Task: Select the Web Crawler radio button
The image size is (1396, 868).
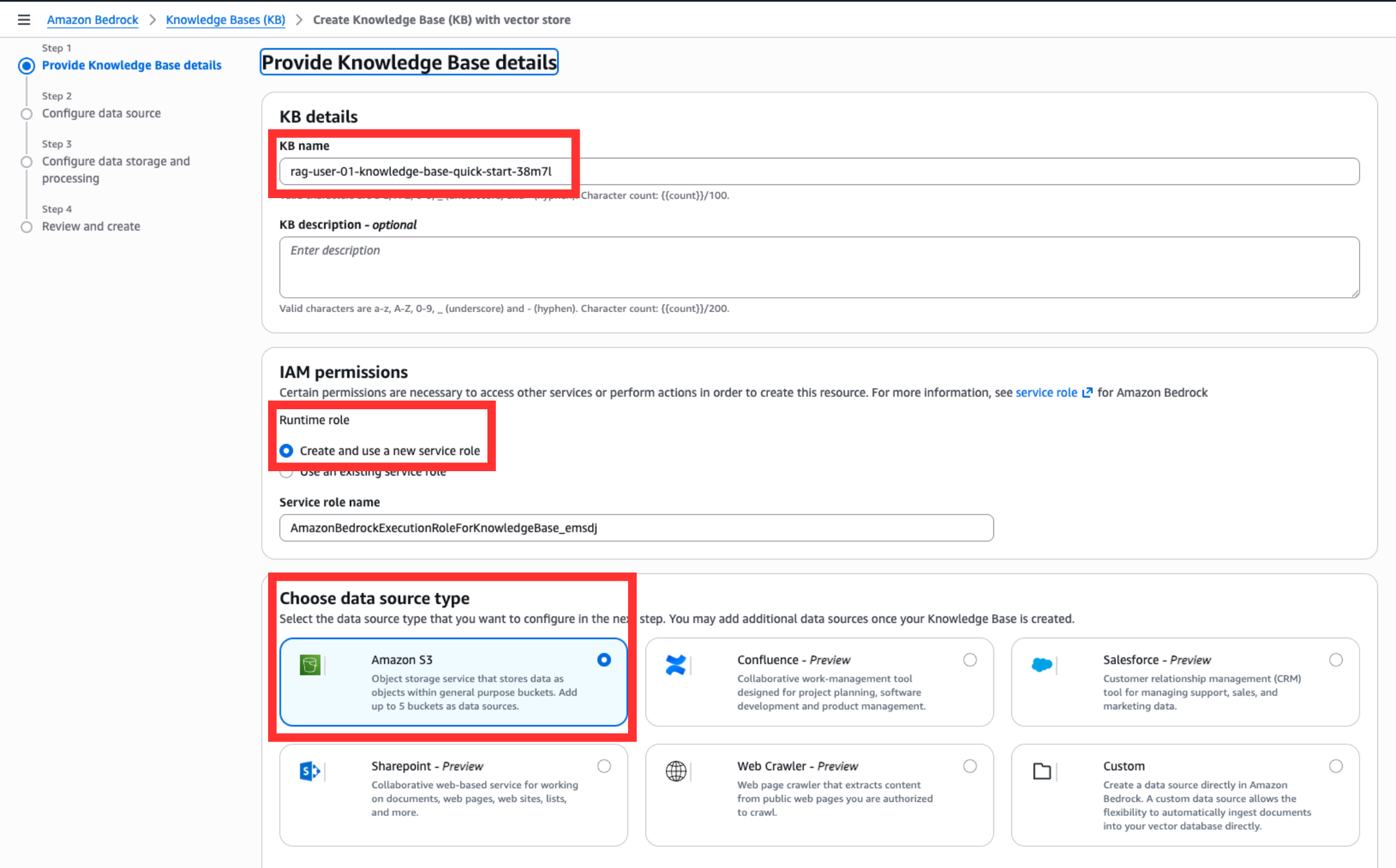Action: tap(970, 766)
